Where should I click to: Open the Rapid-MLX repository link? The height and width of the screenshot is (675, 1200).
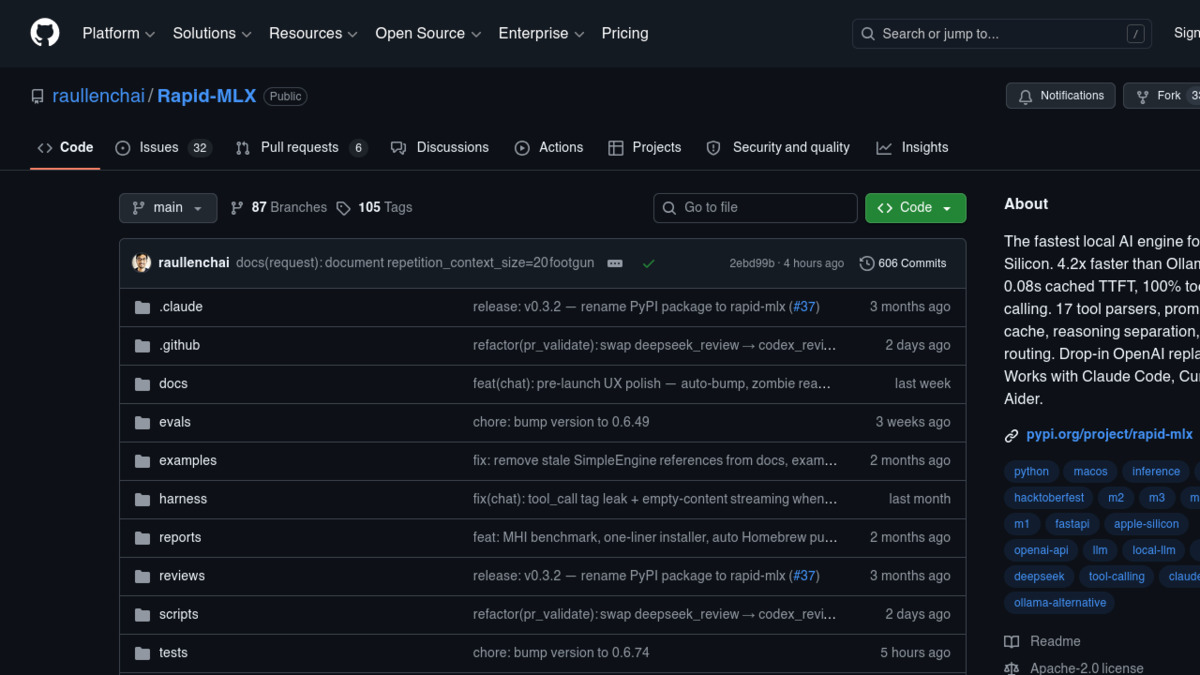[x=207, y=96]
